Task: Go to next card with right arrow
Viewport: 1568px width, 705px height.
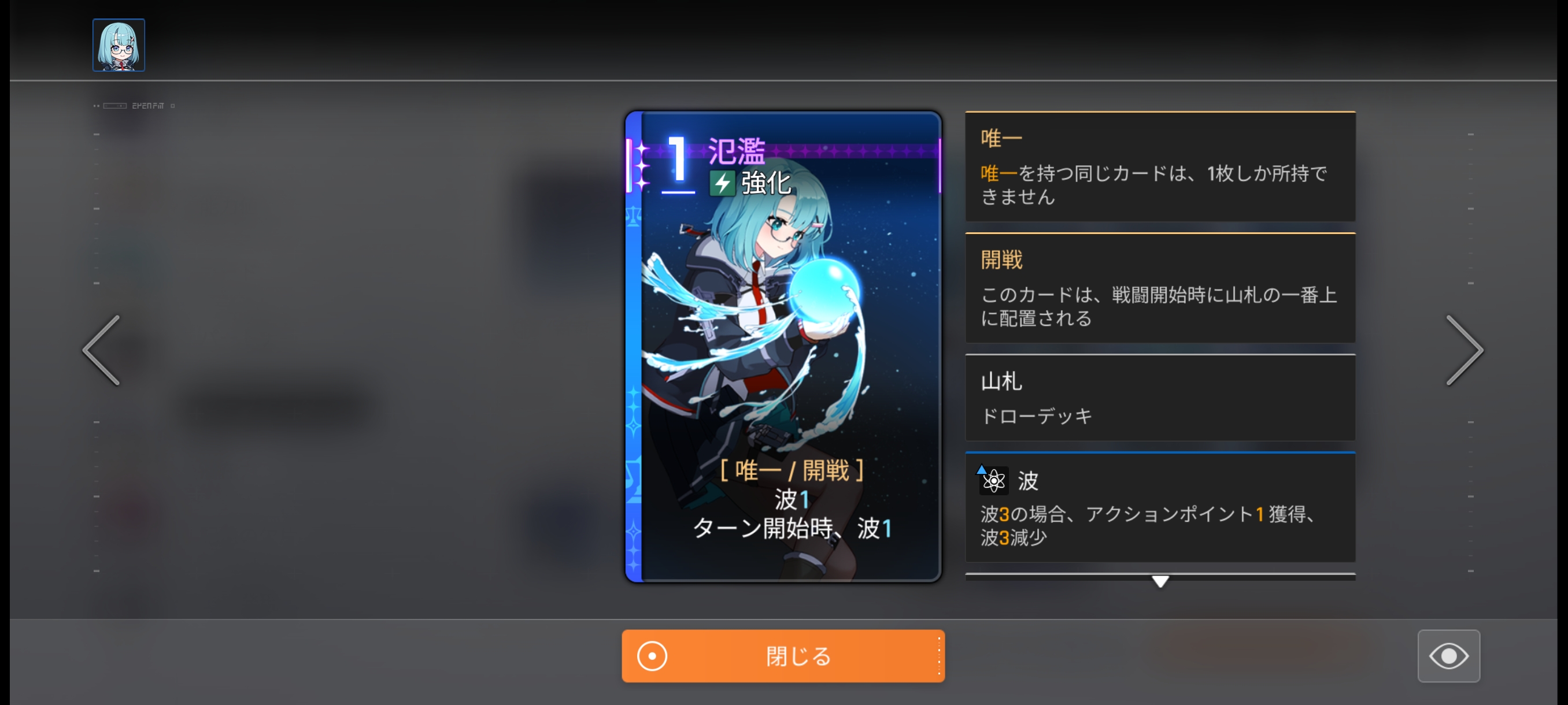Action: click(x=1465, y=350)
